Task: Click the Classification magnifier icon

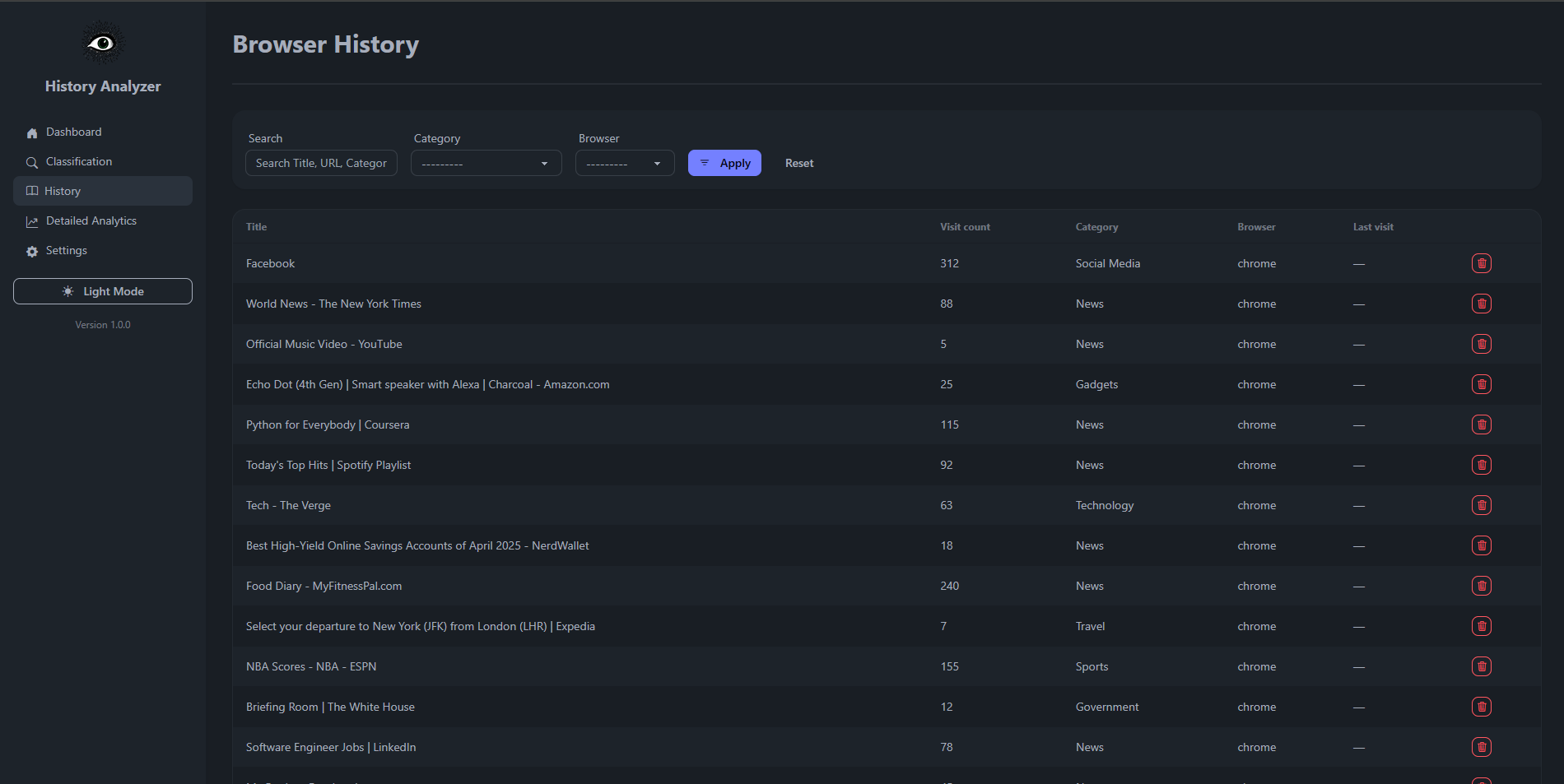Action: (x=31, y=161)
